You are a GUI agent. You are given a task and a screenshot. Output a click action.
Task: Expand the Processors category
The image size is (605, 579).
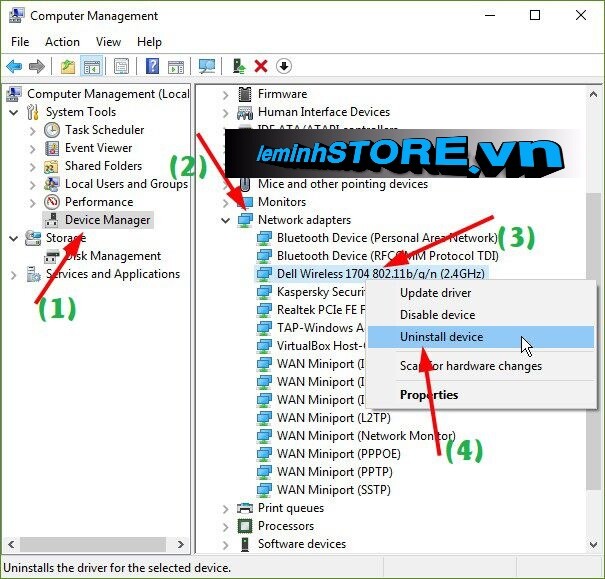click(226, 527)
